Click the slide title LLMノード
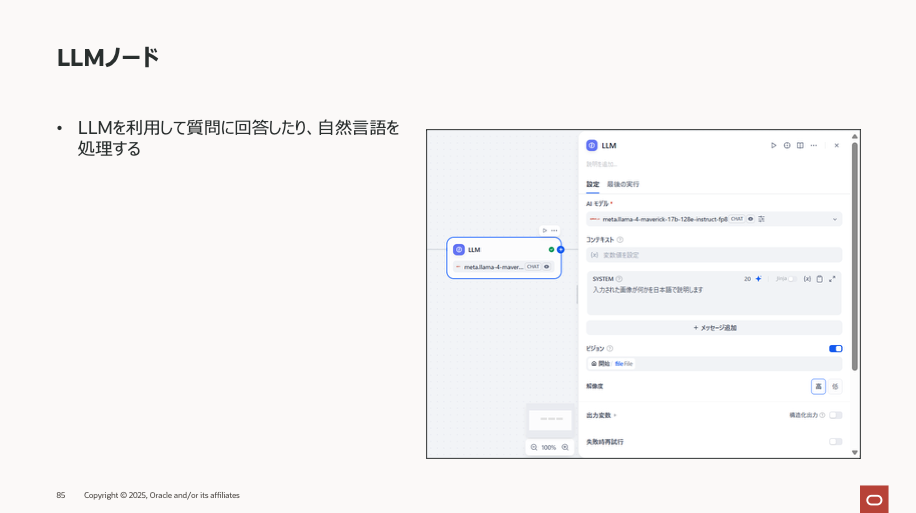 coord(108,58)
